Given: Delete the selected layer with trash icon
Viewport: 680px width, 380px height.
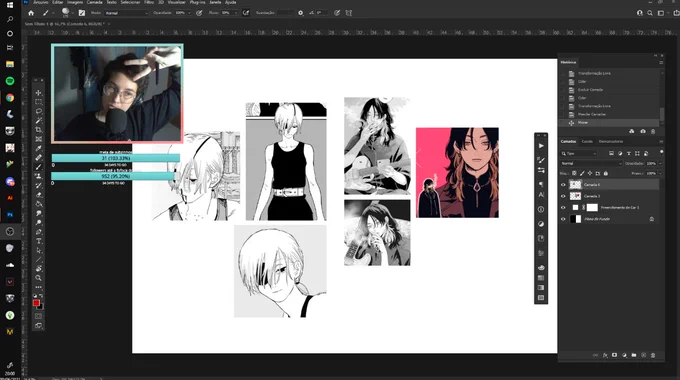Looking at the screenshot, I should tap(653, 355).
